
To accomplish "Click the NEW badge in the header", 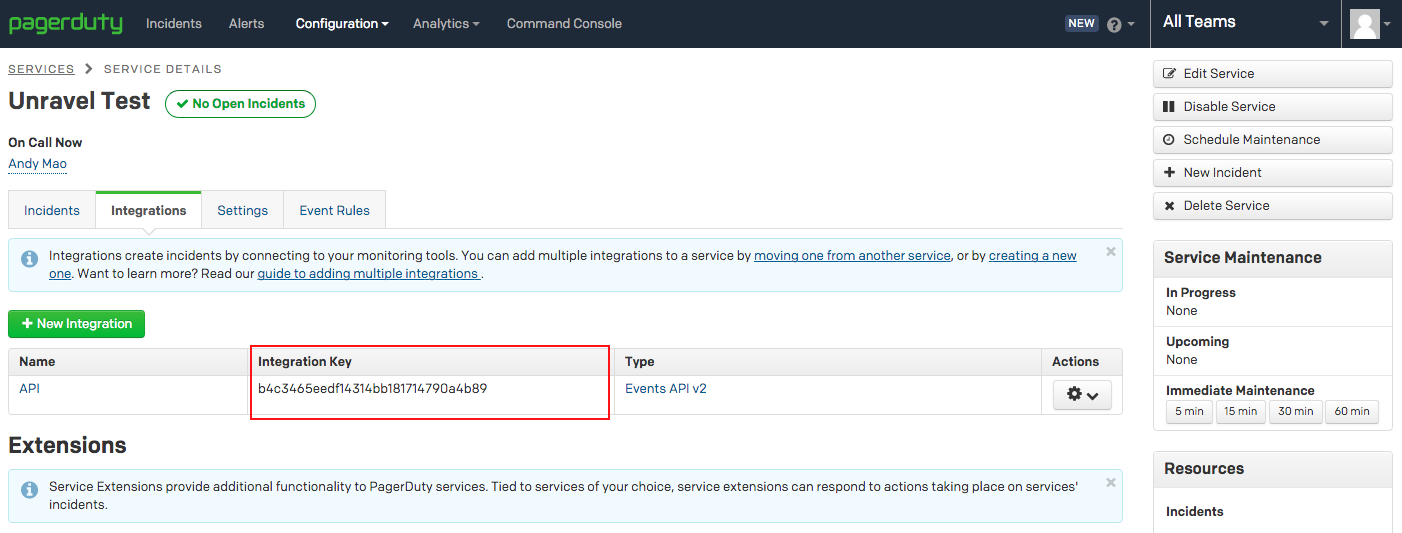I will pyautogui.click(x=1082, y=23).
